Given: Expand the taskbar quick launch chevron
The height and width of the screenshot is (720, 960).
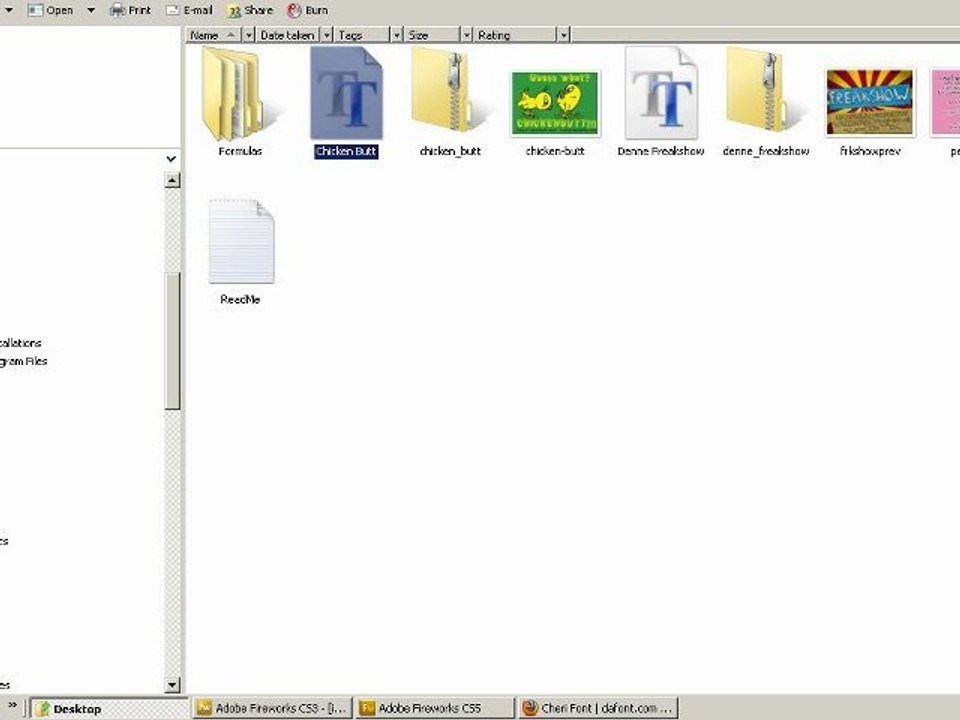Looking at the screenshot, I should [x=12, y=706].
